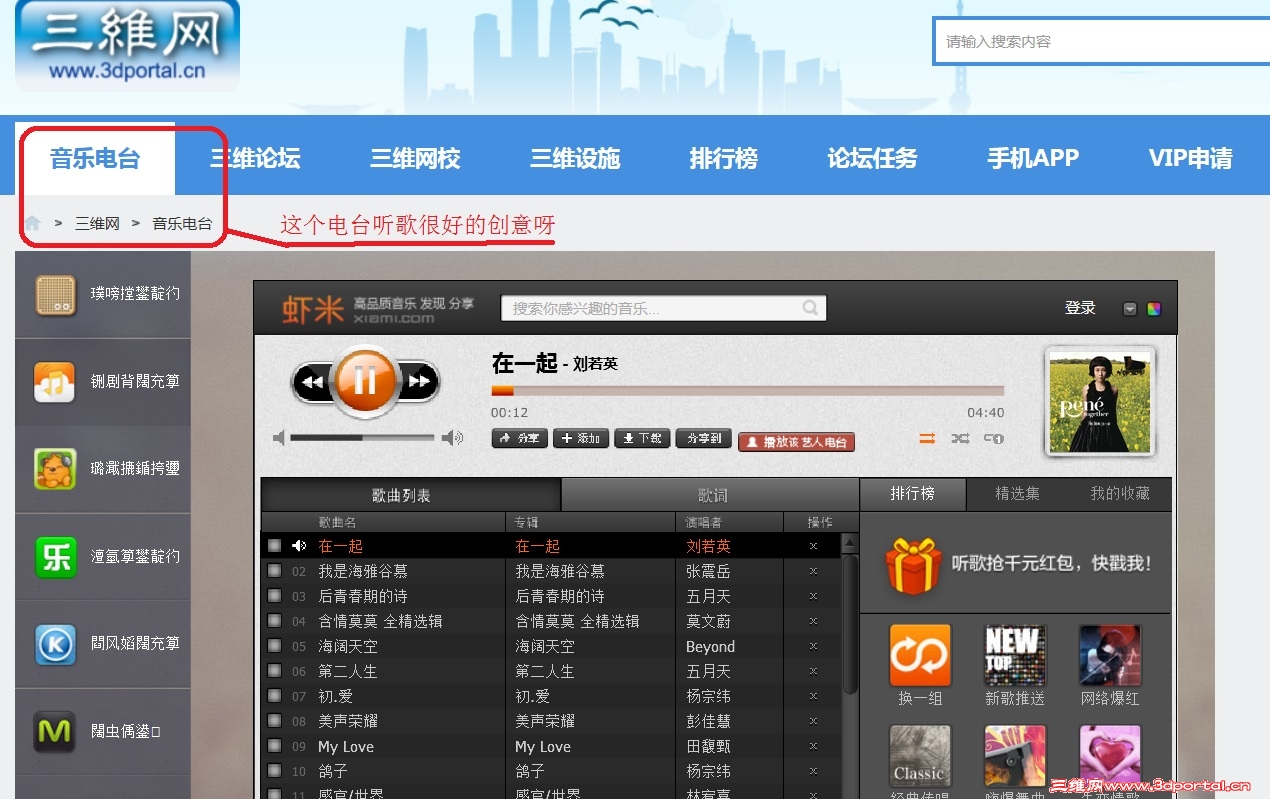Screen dimensions: 1270x799
Task: Open the 排行榜 item in the blue nav bar
Action: tap(723, 158)
